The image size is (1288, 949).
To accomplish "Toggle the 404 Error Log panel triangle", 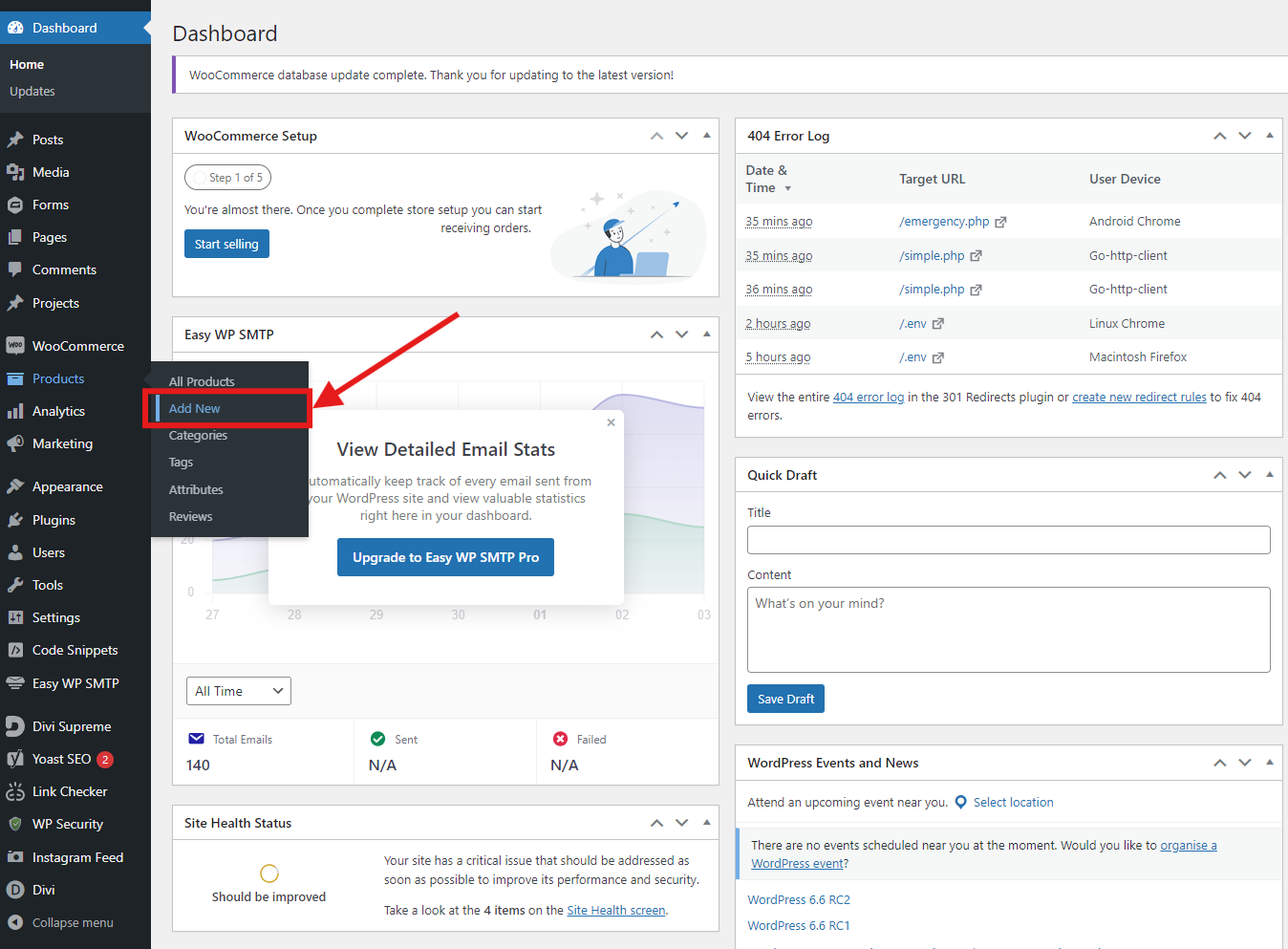I will [x=1270, y=136].
